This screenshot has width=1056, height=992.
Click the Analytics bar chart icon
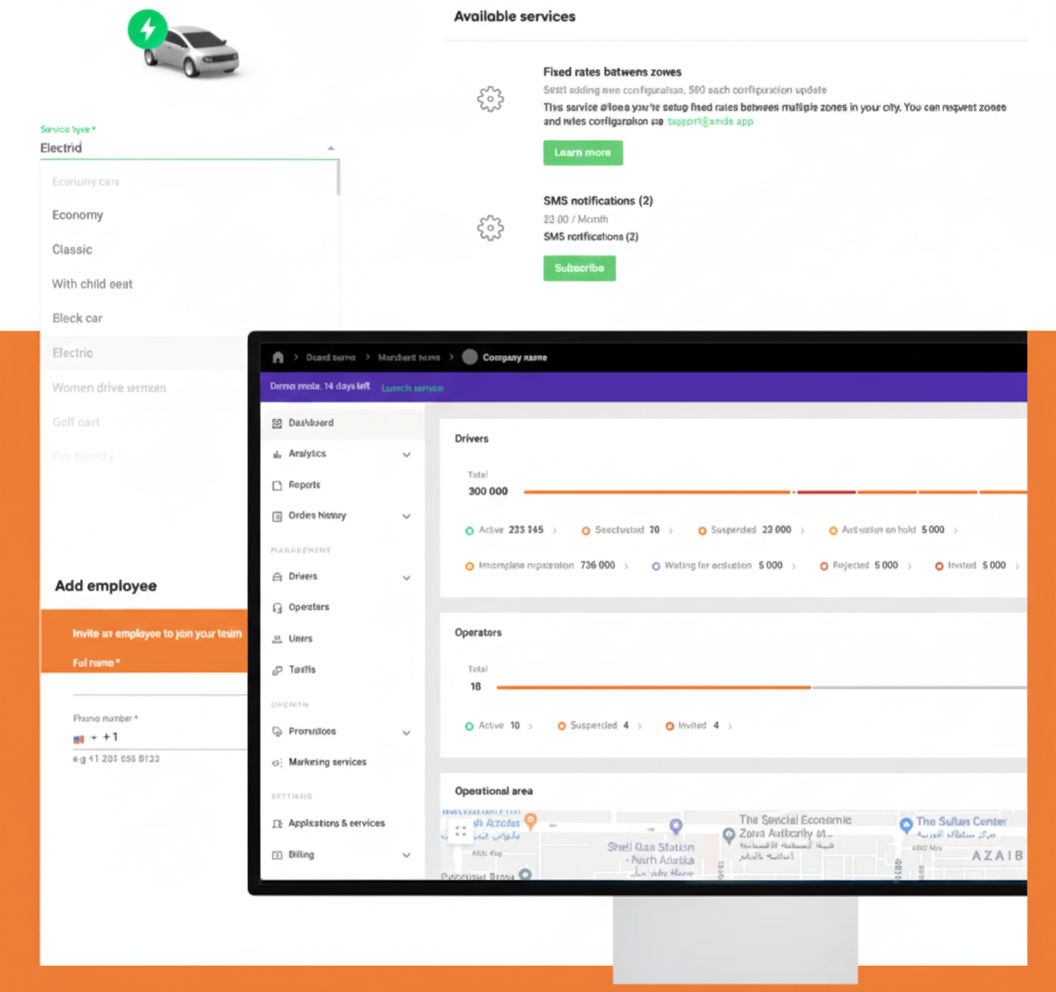(277, 454)
